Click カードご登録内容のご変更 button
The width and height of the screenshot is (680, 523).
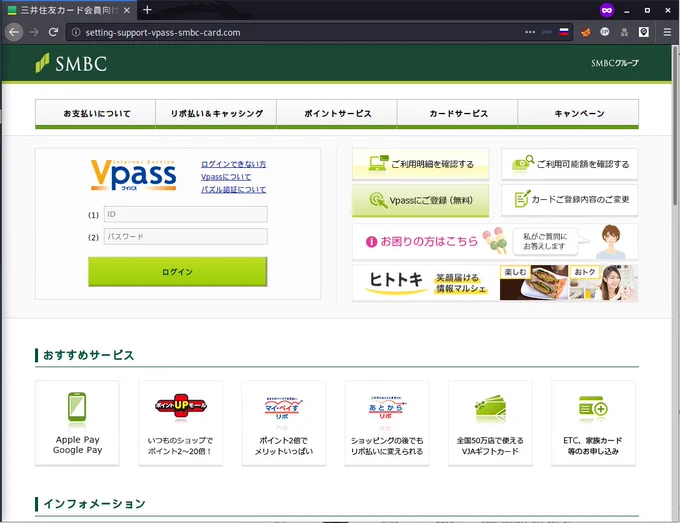pyautogui.click(x=569, y=200)
